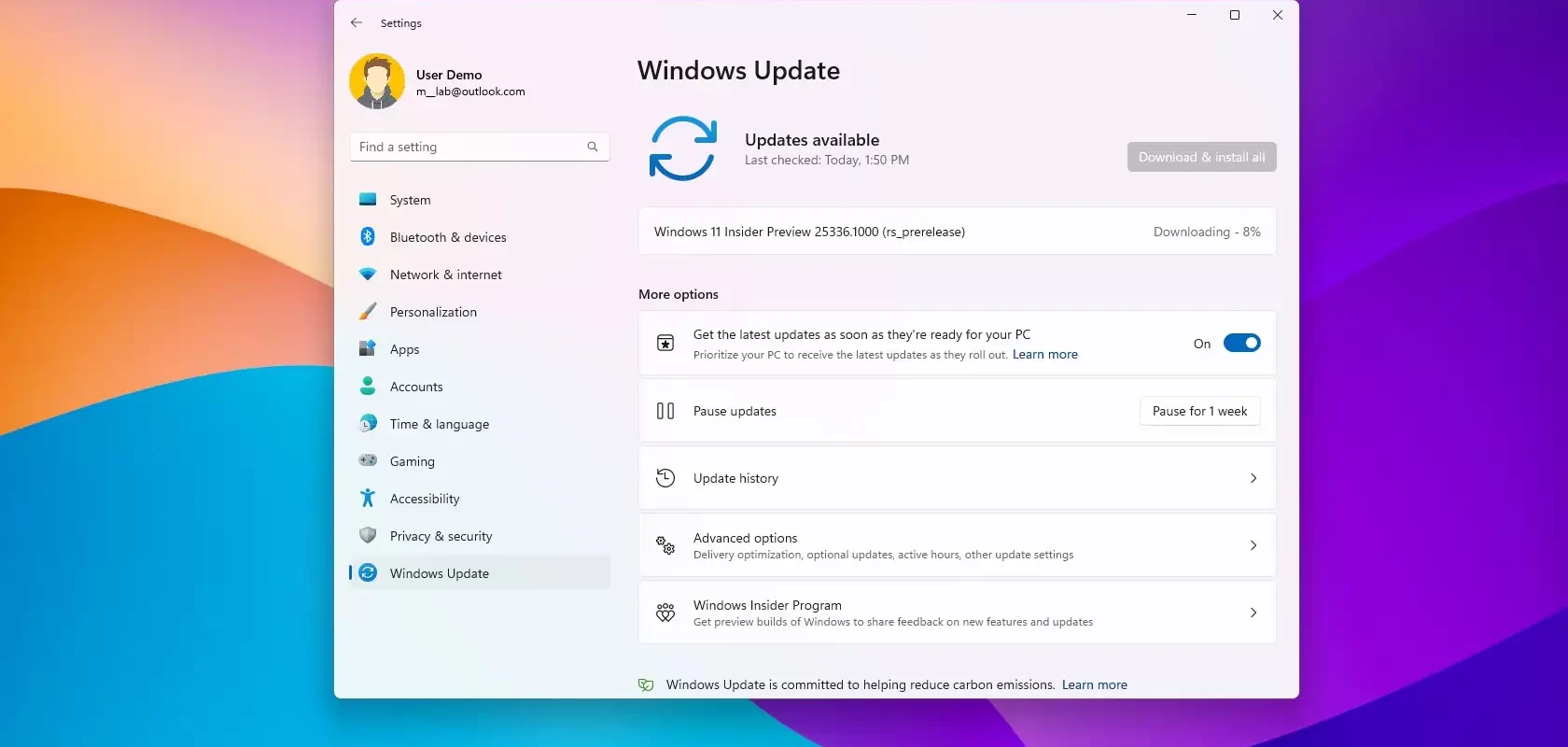Click the pause bars icon

[665, 411]
